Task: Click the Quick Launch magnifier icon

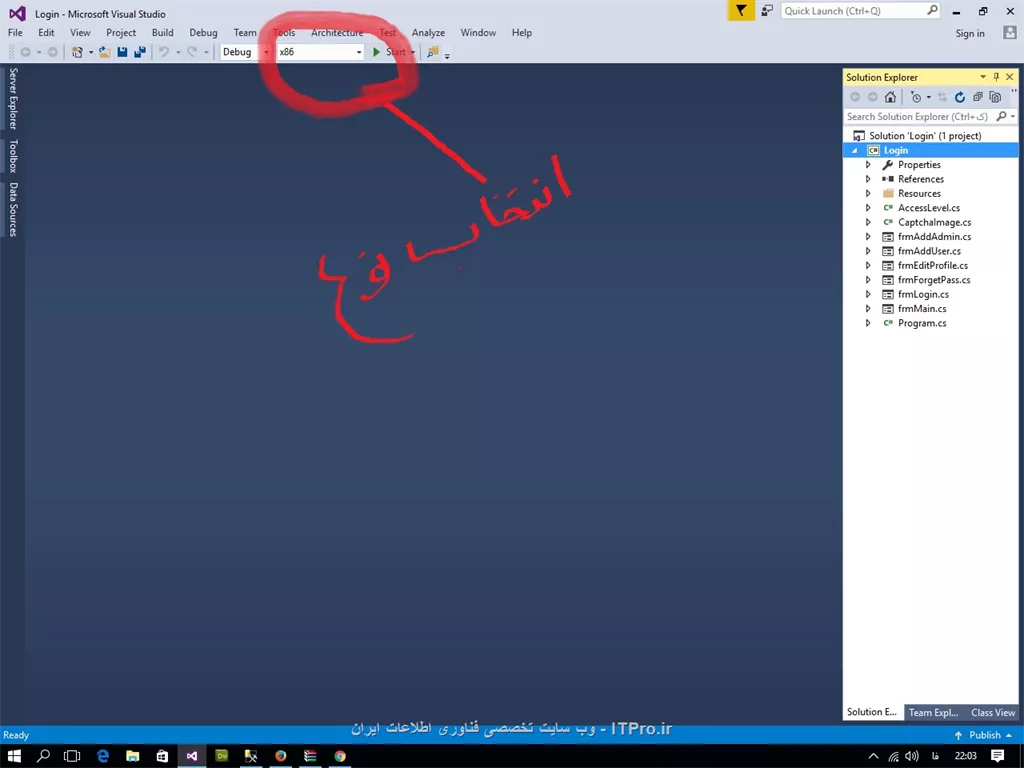Action: pos(932,10)
